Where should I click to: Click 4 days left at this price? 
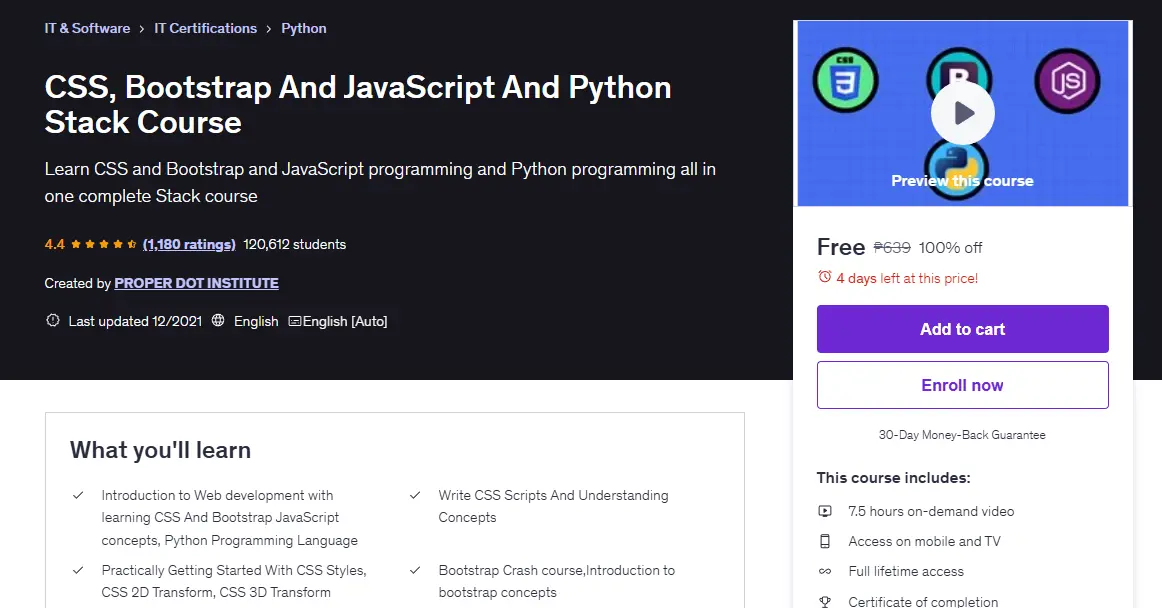(x=907, y=278)
